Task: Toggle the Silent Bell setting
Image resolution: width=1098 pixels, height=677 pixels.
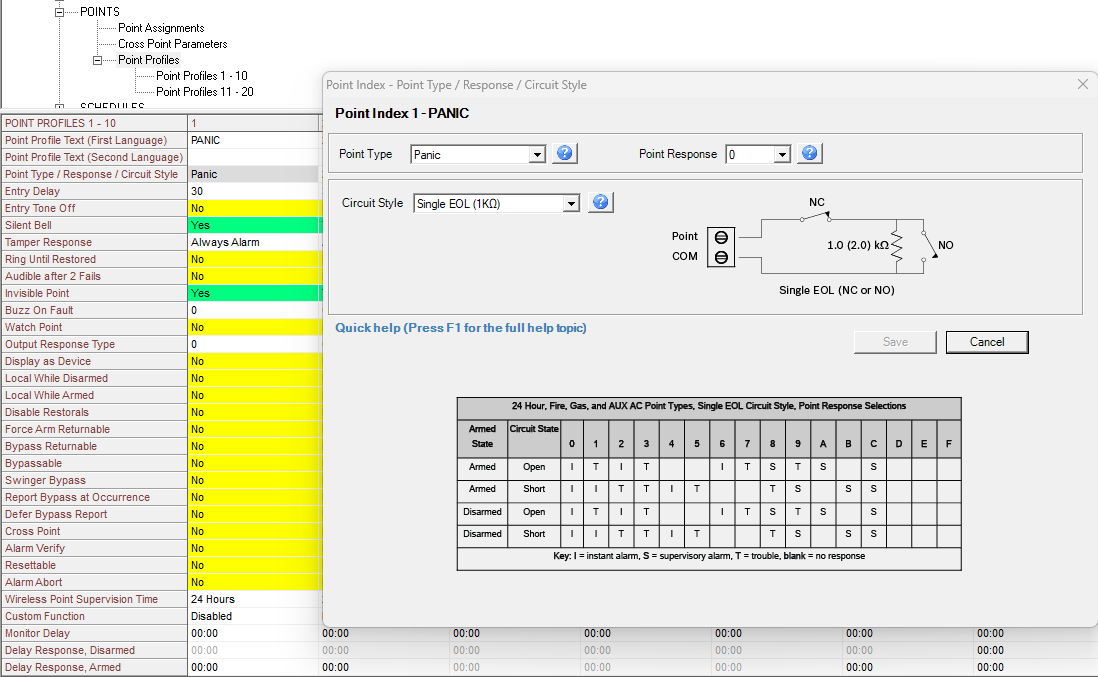Action: [x=253, y=225]
